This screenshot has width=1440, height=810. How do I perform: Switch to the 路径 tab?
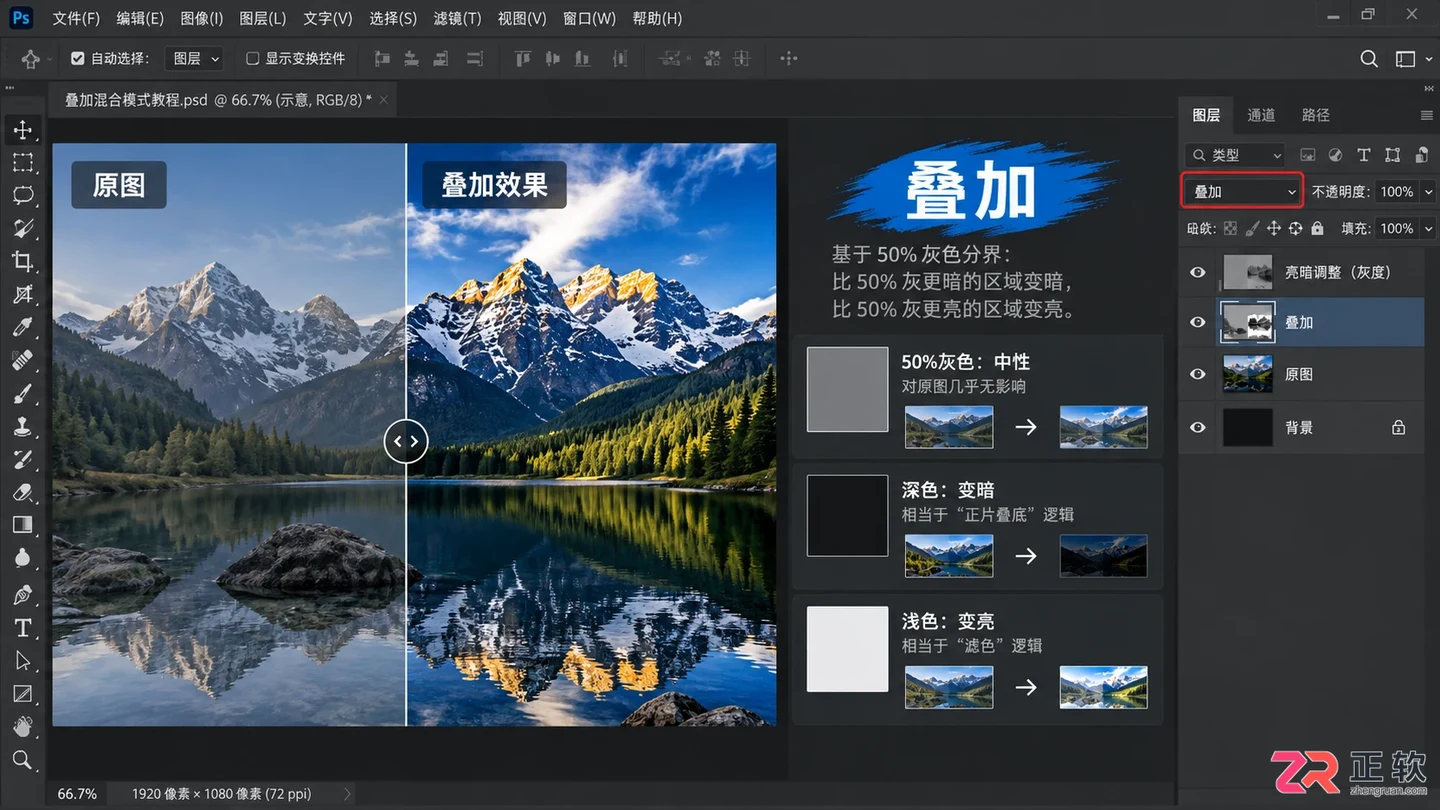point(1316,115)
